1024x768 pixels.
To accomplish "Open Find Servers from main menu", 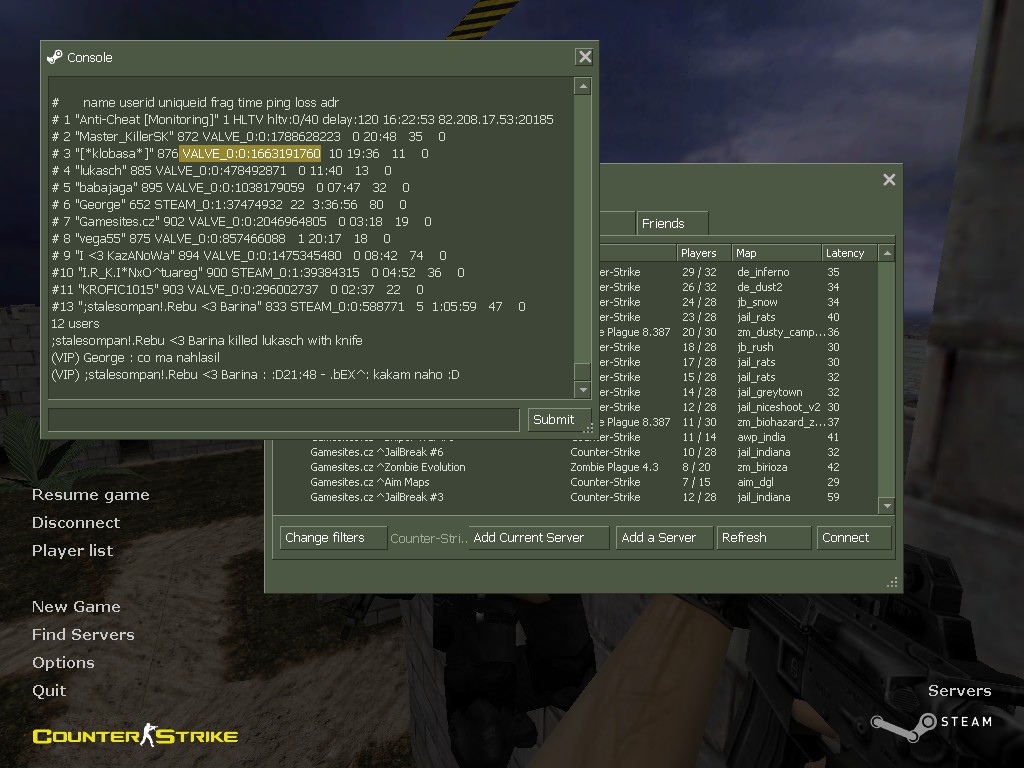I will click(x=83, y=635).
